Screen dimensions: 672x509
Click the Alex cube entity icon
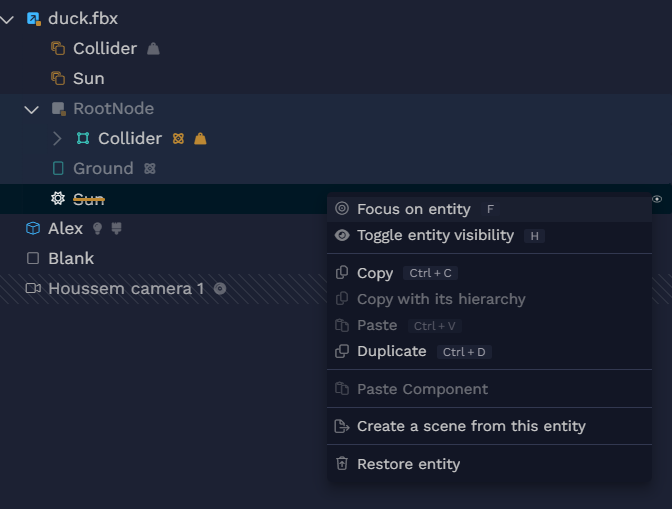[33, 228]
